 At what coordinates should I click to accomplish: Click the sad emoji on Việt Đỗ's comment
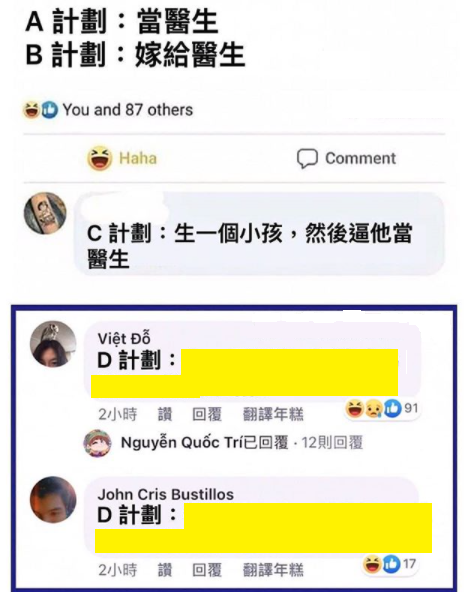point(373,409)
